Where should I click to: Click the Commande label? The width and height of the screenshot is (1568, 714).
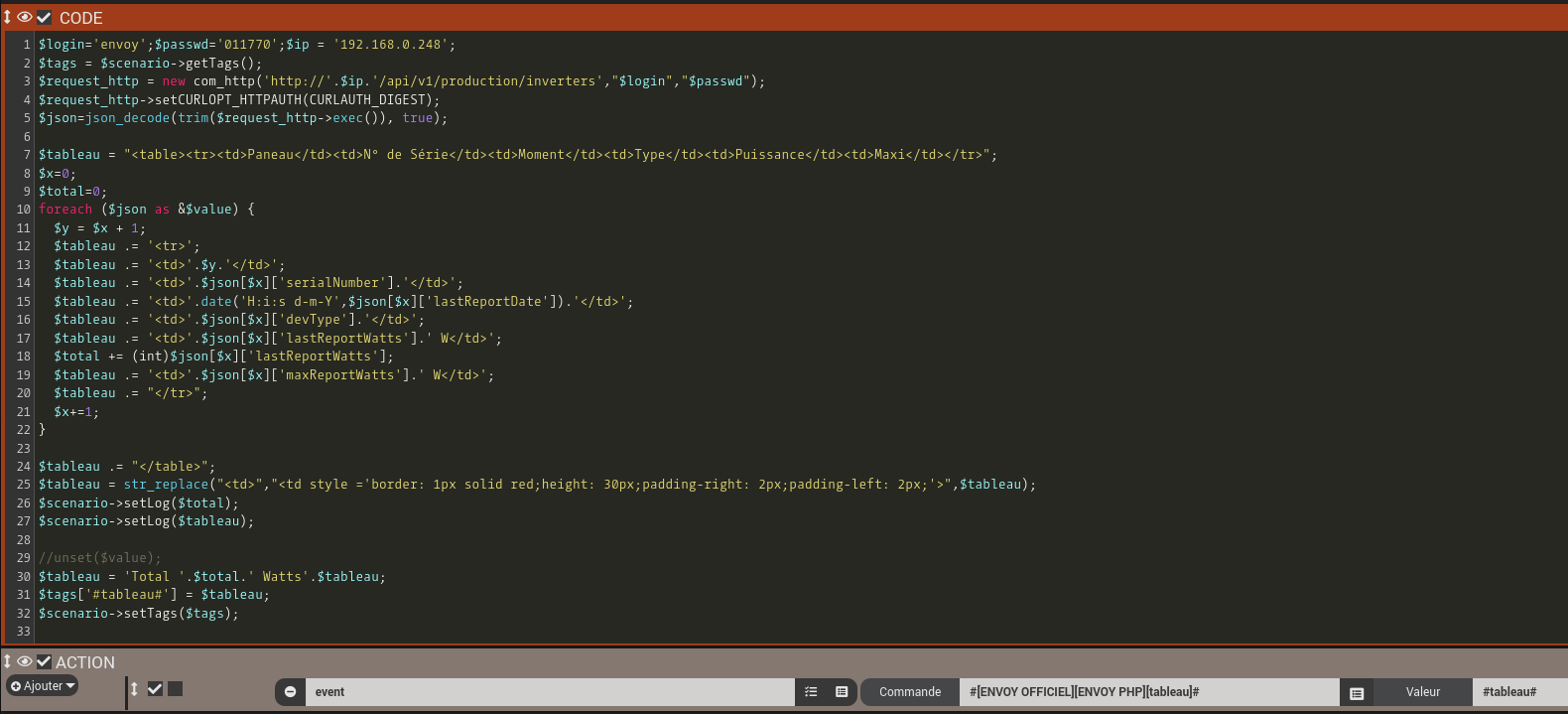pyautogui.click(x=909, y=692)
